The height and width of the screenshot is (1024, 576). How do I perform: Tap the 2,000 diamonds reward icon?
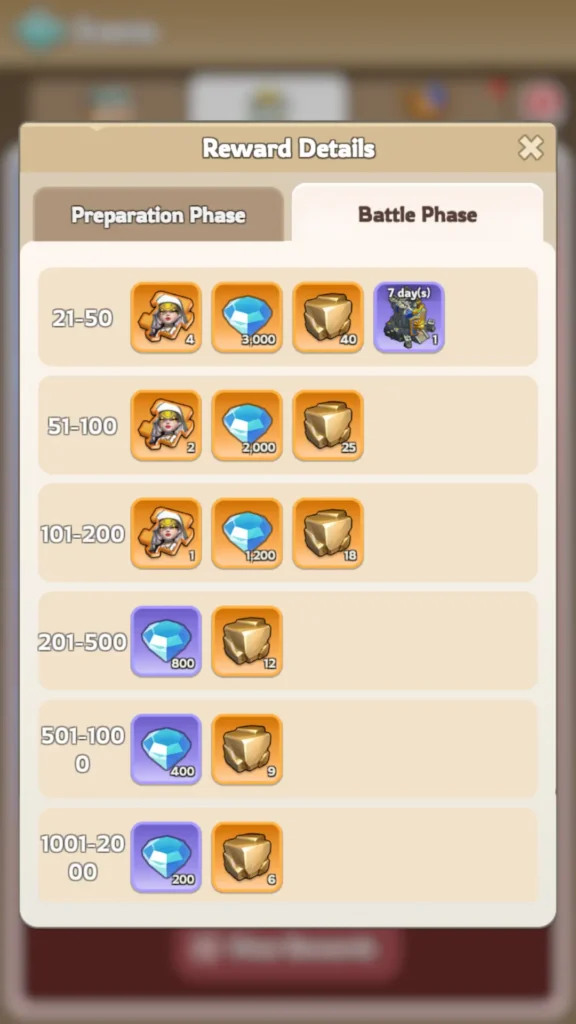[247, 426]
